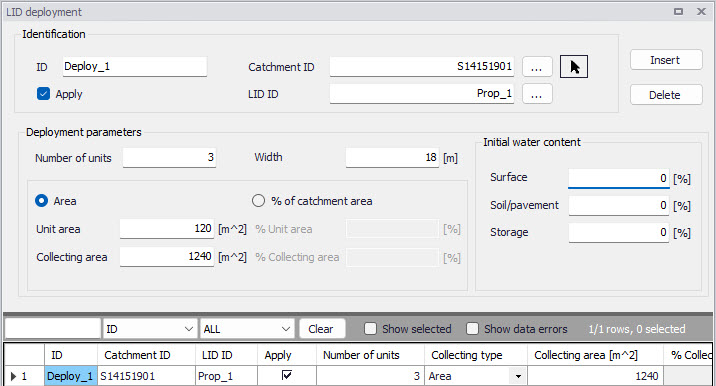Viewport: 716px width, 386px height.
Task: Click the Unit area field showing 120
Action: coord(167,229)
